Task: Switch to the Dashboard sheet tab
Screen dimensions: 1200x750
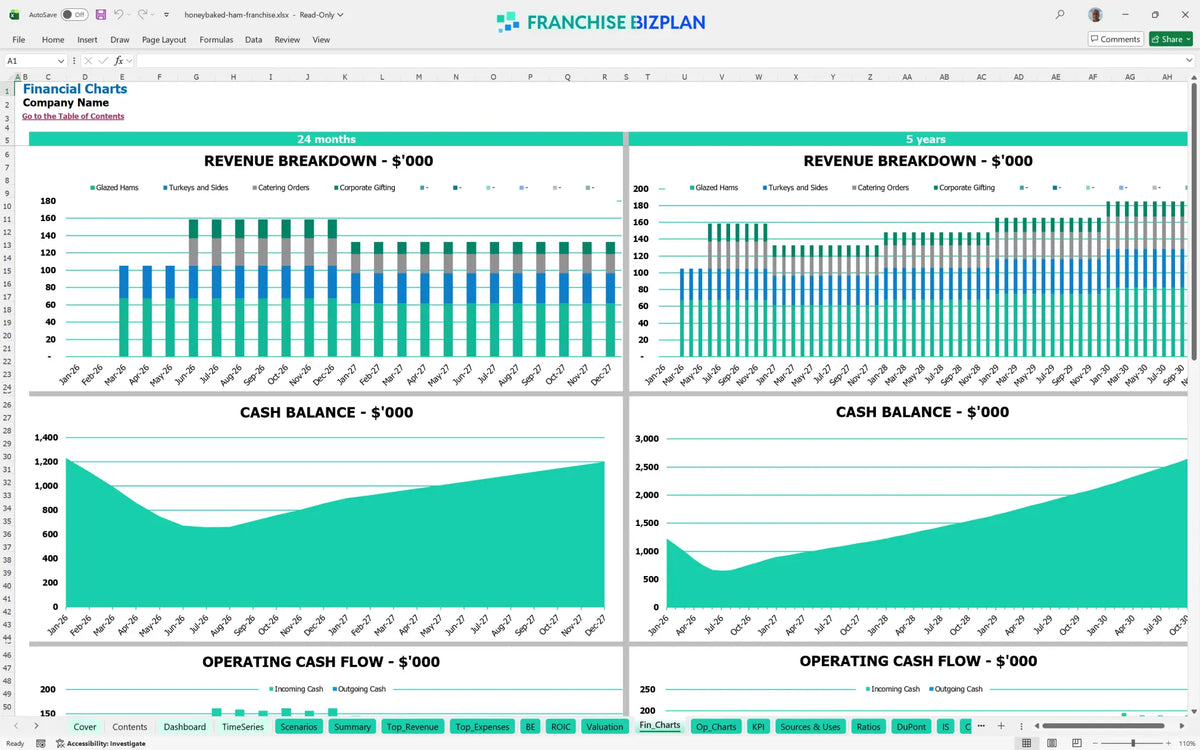Action: 185,727
